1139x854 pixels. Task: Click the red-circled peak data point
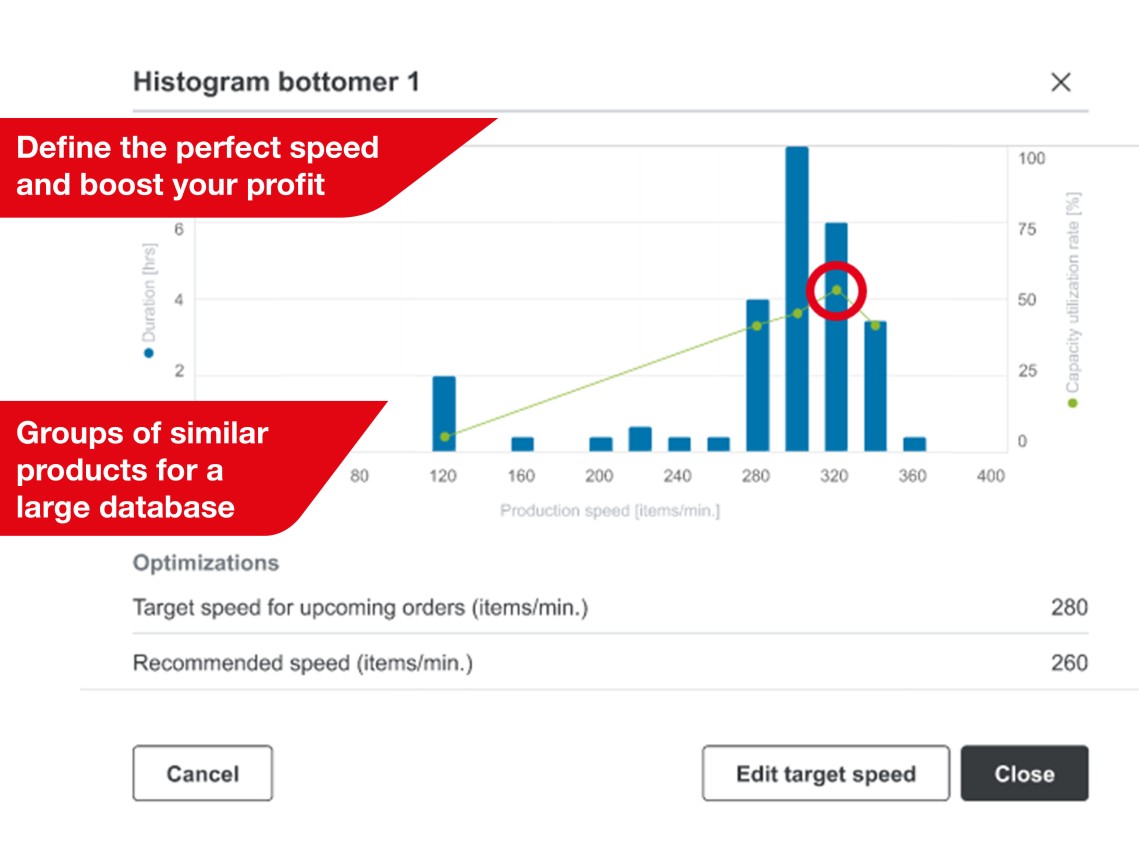click(x=836, y=290)
